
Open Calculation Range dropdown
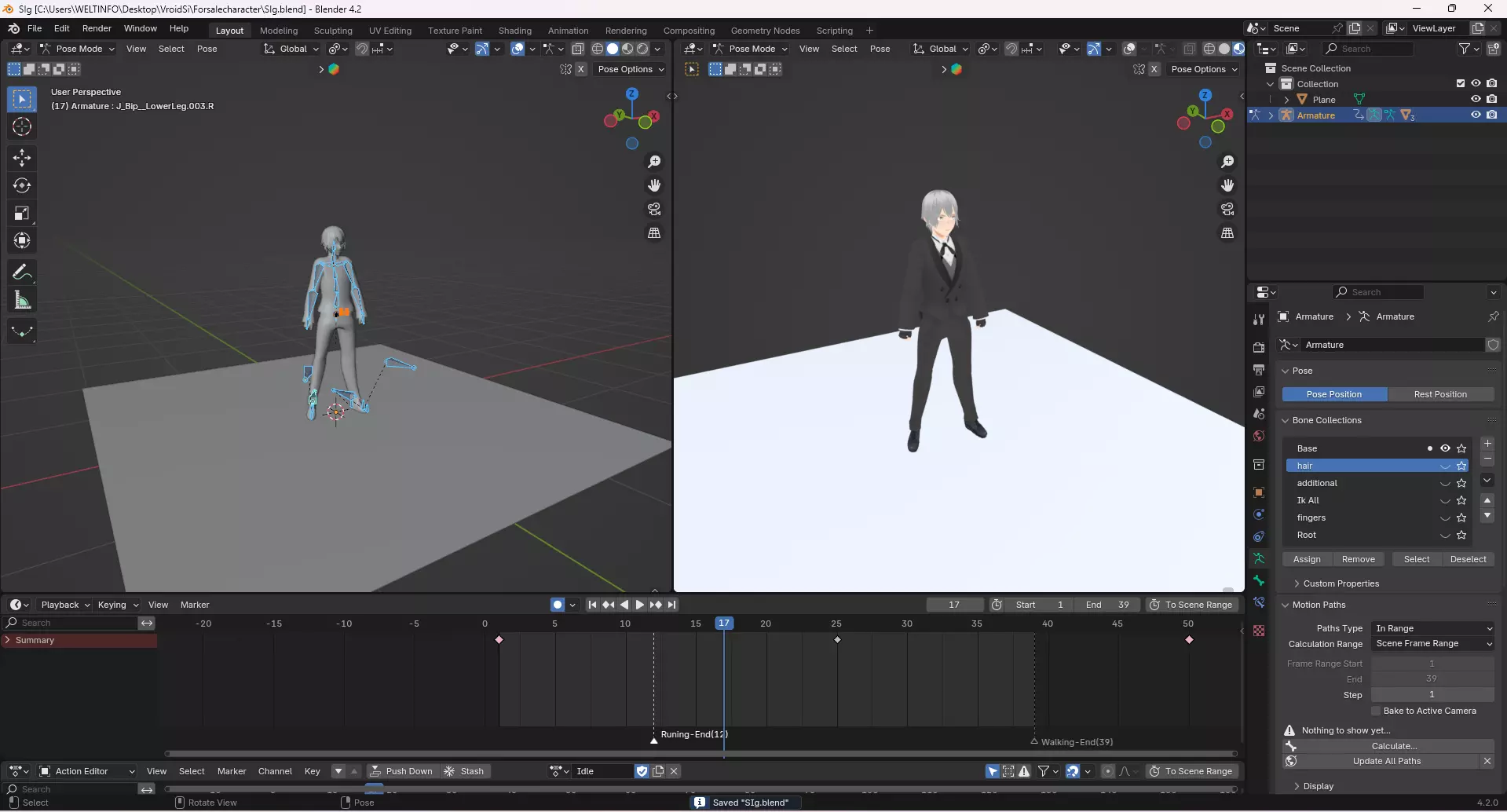(x=1432, y=643)
